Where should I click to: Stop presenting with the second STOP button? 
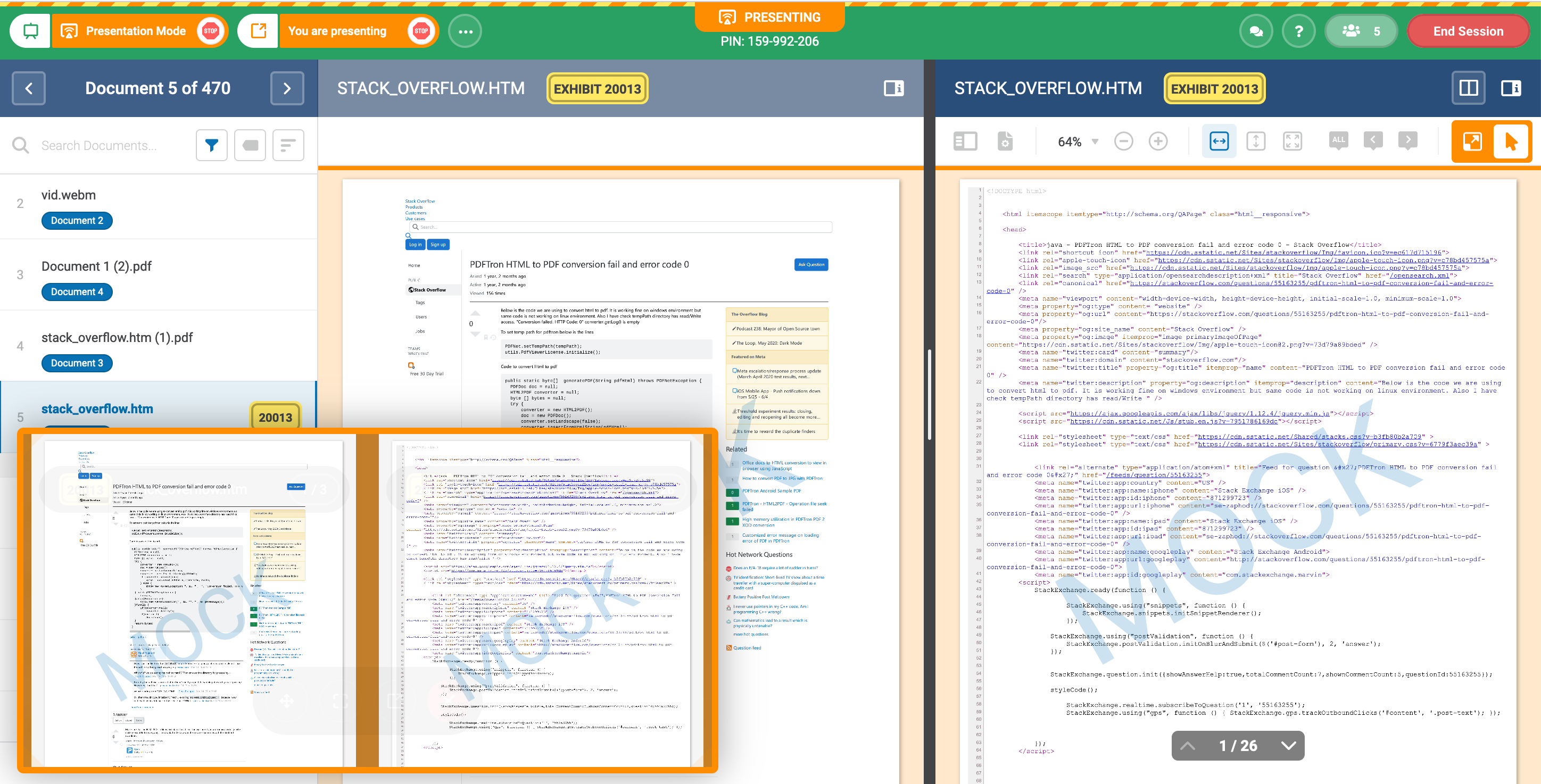(x=421, y=31)
